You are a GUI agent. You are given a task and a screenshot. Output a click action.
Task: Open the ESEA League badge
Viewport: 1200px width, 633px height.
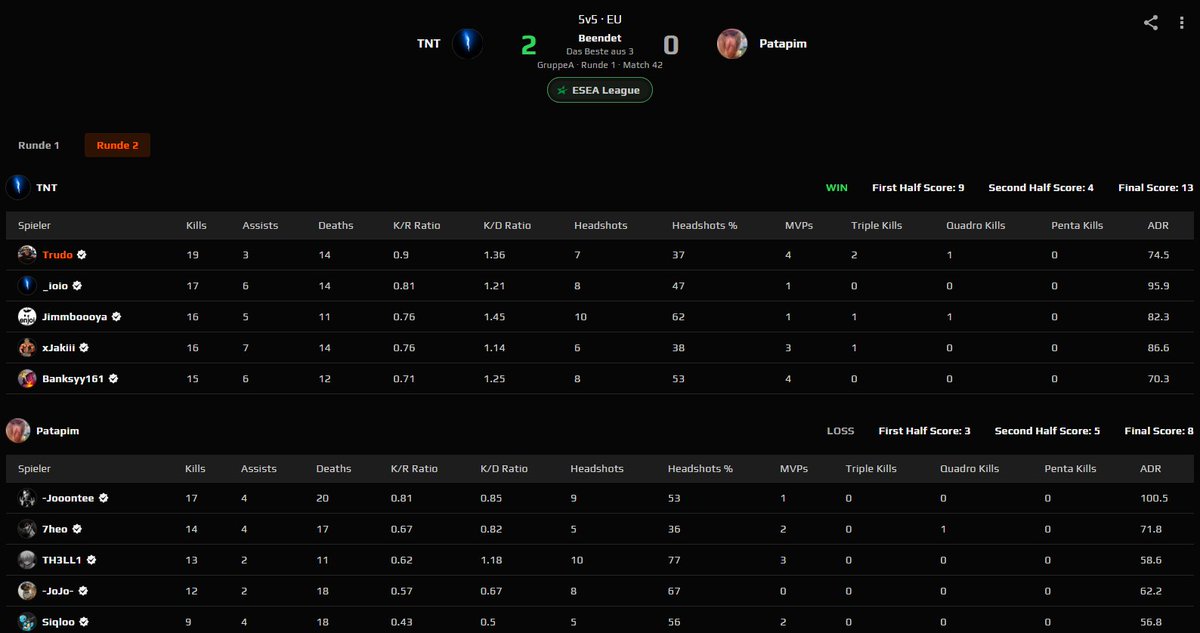click(600, 90)
